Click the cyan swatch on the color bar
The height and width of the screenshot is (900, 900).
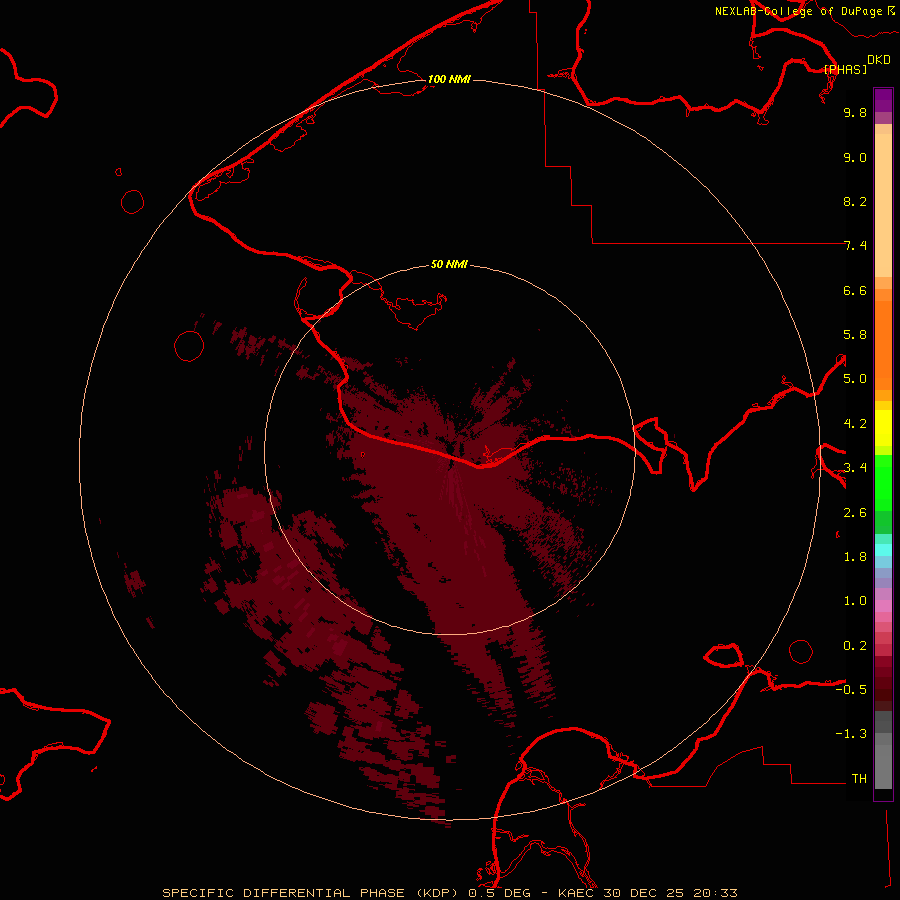point(883,550)
